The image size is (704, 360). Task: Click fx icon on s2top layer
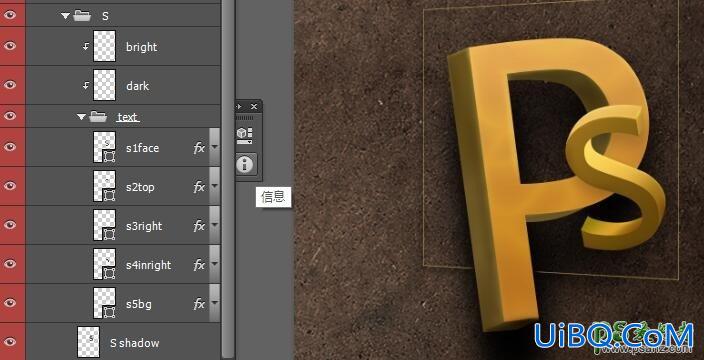tap(199, 187)
